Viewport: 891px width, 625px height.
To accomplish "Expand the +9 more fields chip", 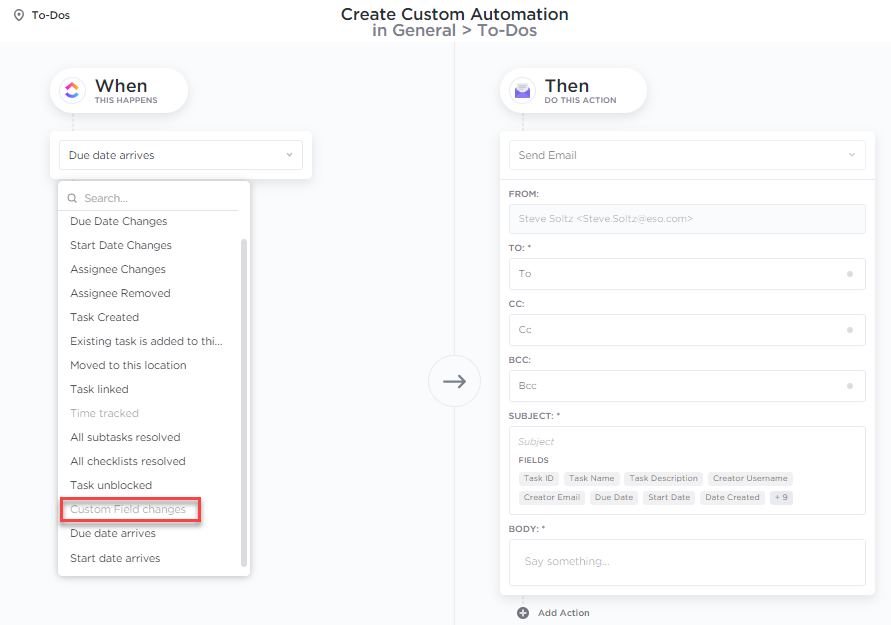I will [781, 497].
